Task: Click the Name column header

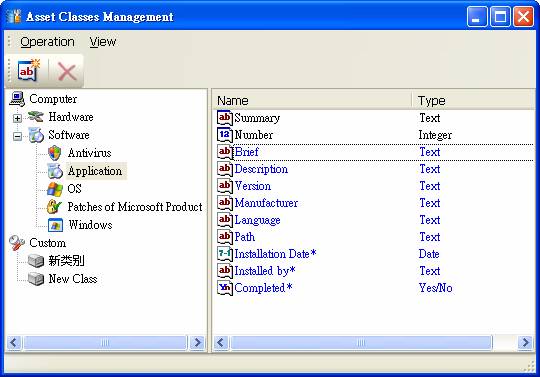Action: [312, 101]
